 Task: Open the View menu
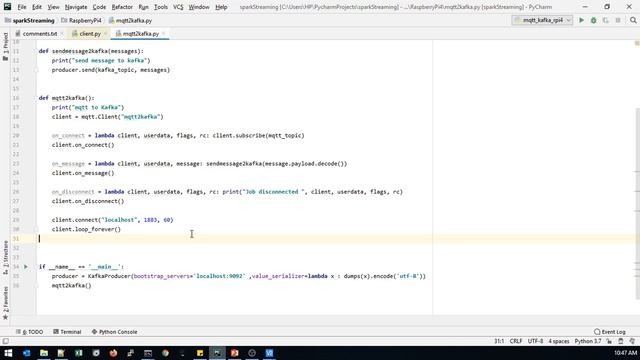coord(53,7)
